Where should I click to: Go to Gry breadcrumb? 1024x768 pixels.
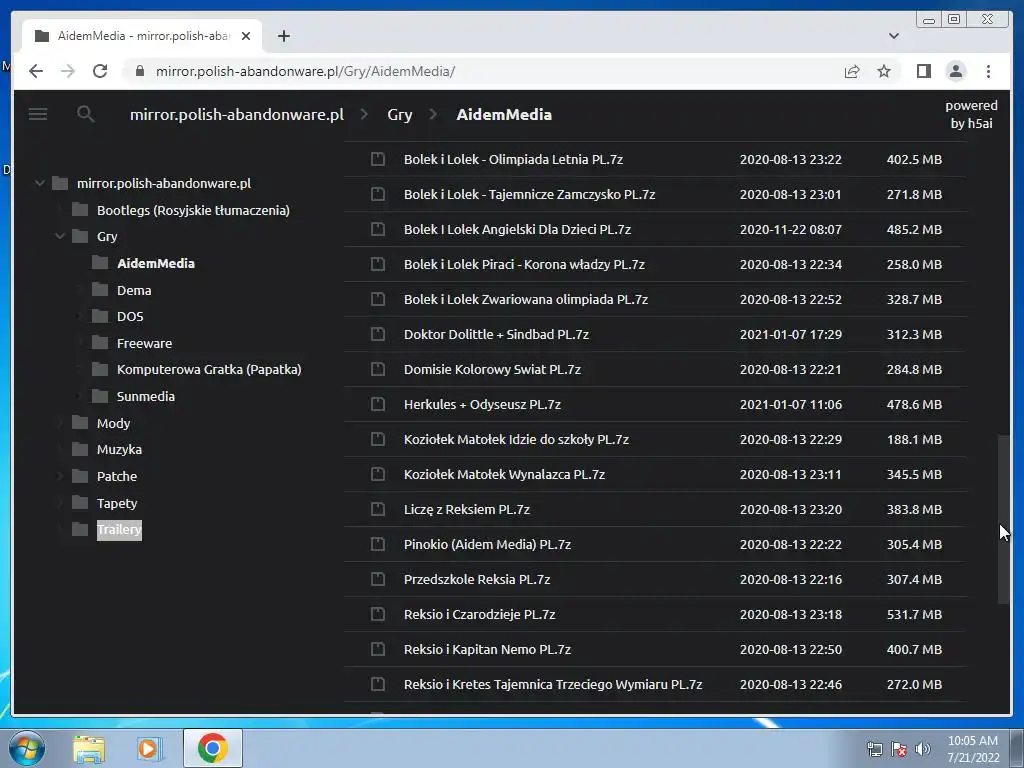pyautogui.click(x=400, y=114)
